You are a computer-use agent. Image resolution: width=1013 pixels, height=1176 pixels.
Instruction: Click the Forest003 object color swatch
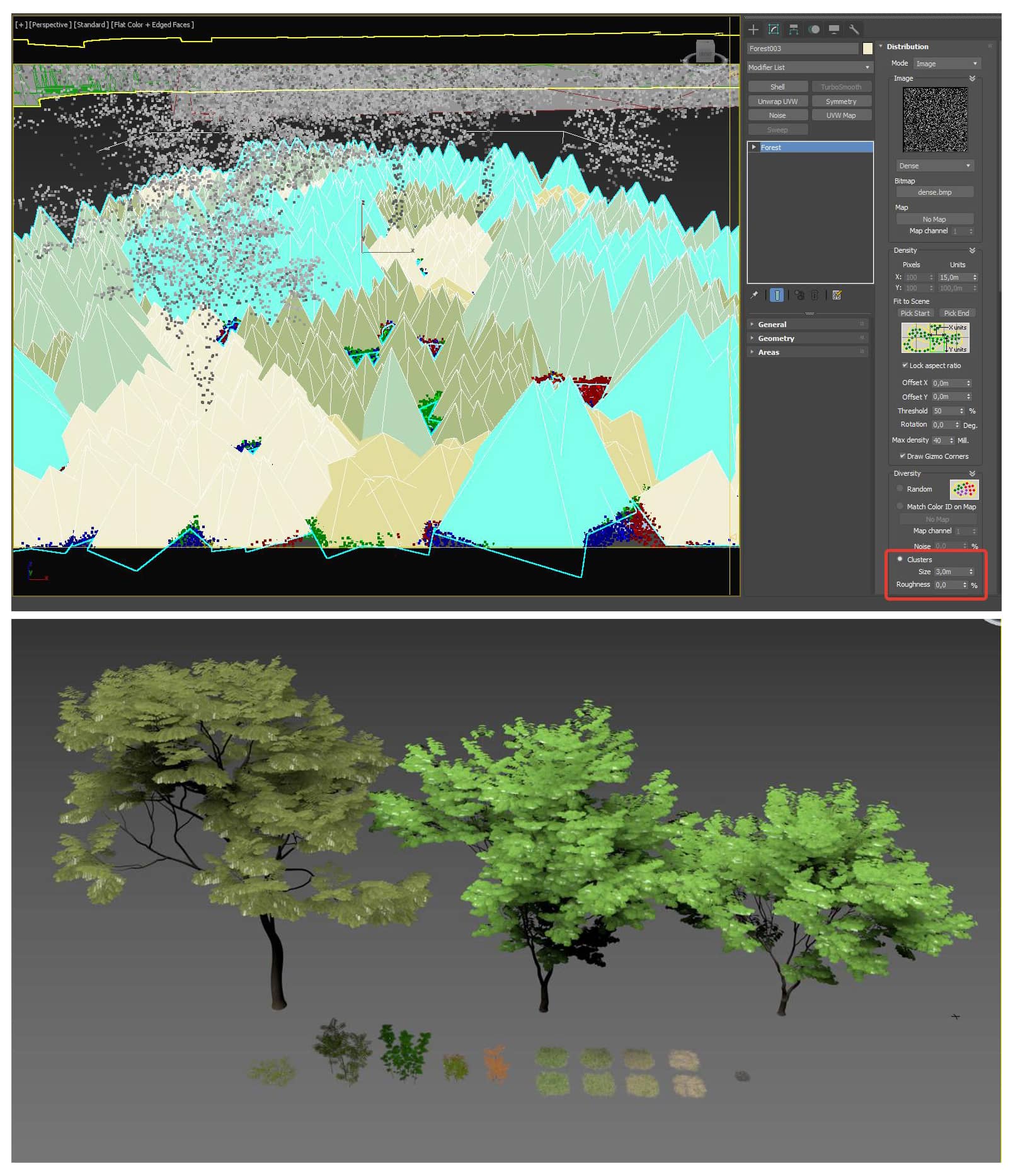point(867,49)
